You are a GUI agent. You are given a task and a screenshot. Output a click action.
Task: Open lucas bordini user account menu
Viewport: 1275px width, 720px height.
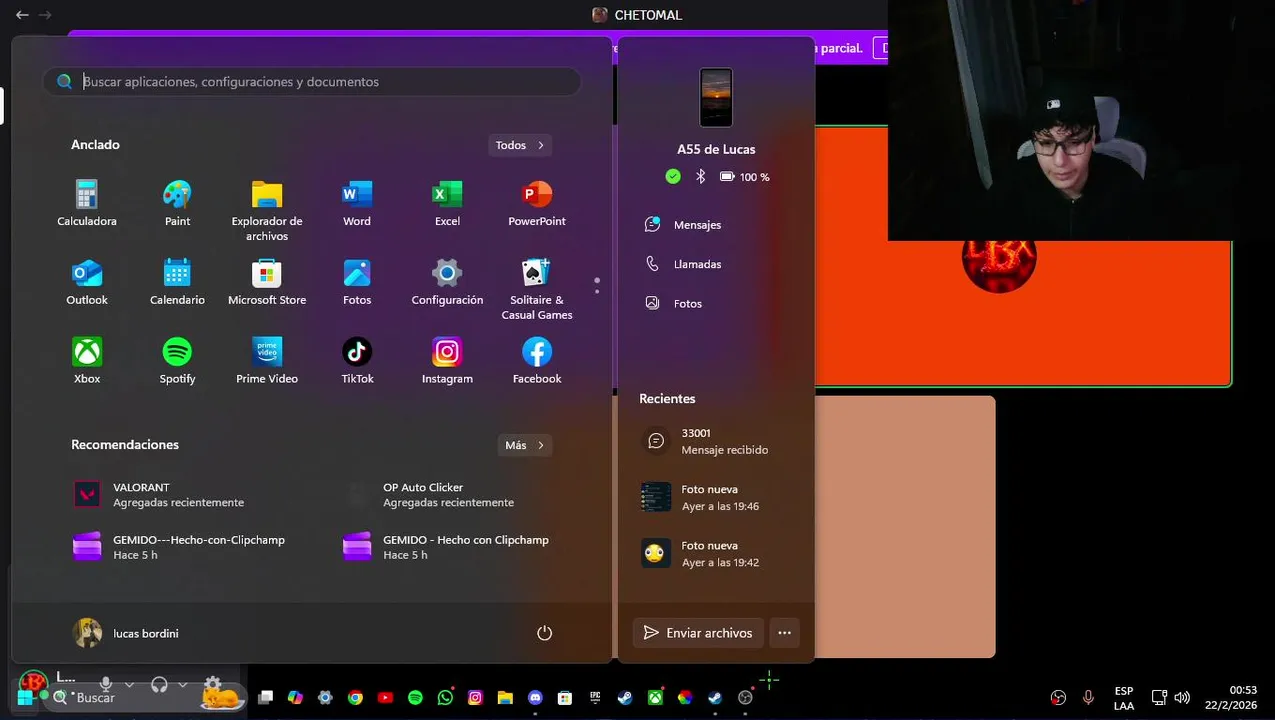(x=126, y=633)
